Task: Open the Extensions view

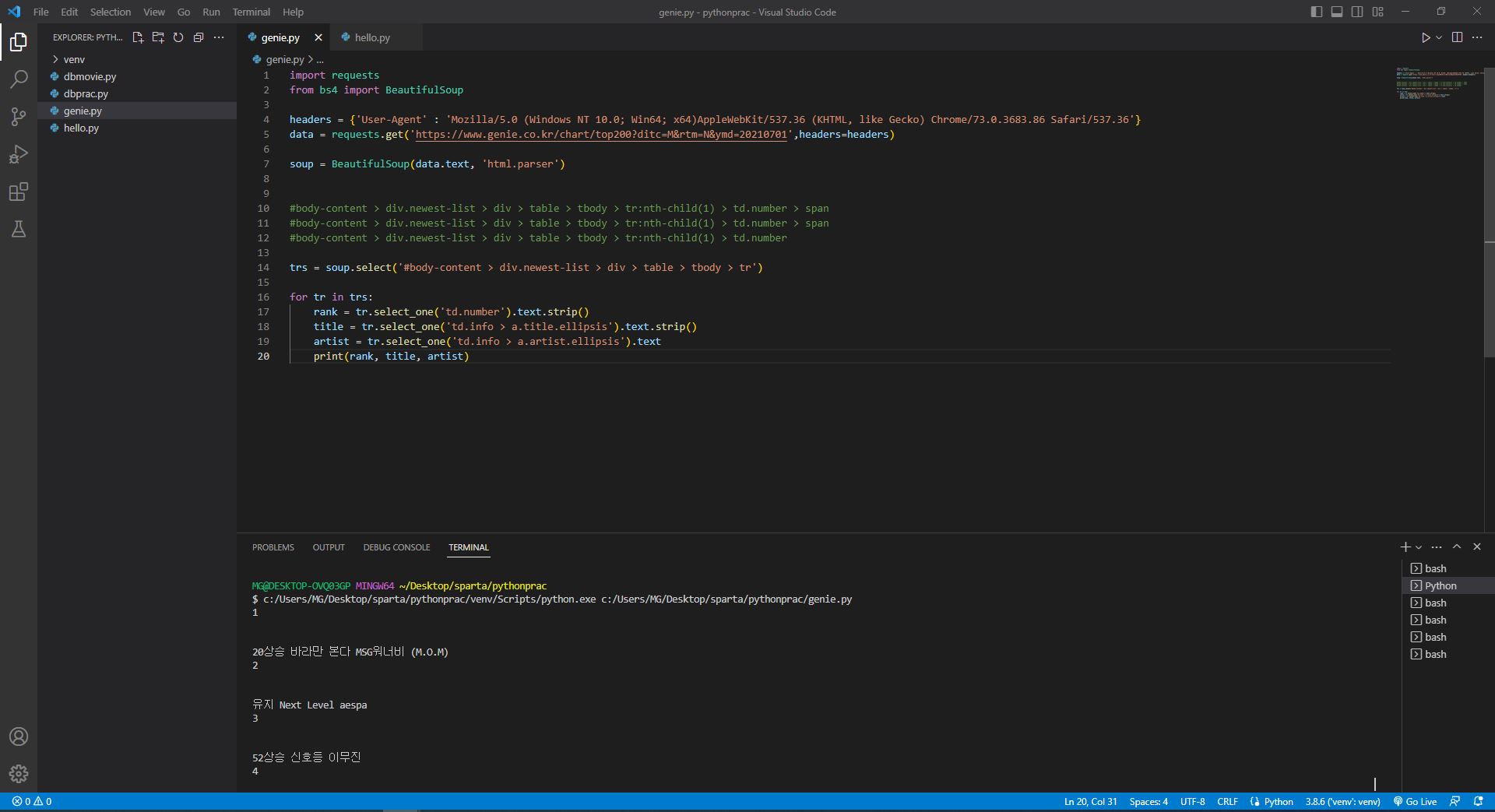Action: coord(19,192)
